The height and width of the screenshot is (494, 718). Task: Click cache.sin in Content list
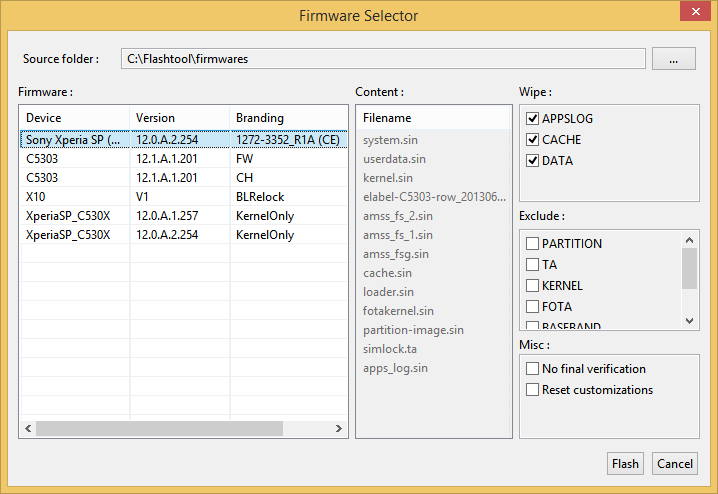(x=387, y=273)
